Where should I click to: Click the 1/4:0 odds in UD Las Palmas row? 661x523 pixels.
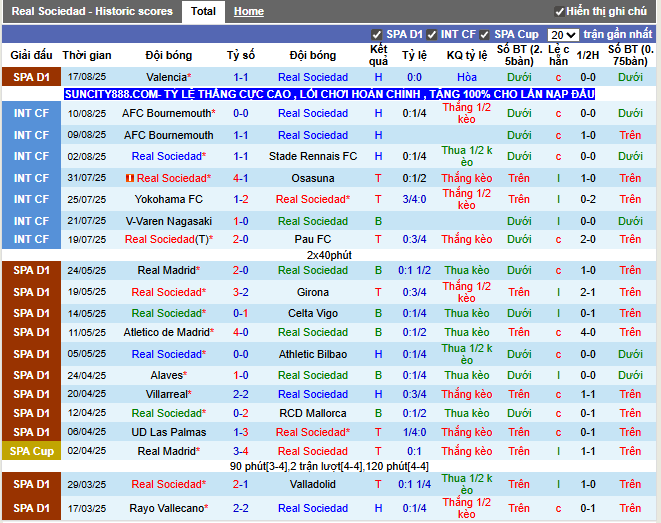[414, 432]
